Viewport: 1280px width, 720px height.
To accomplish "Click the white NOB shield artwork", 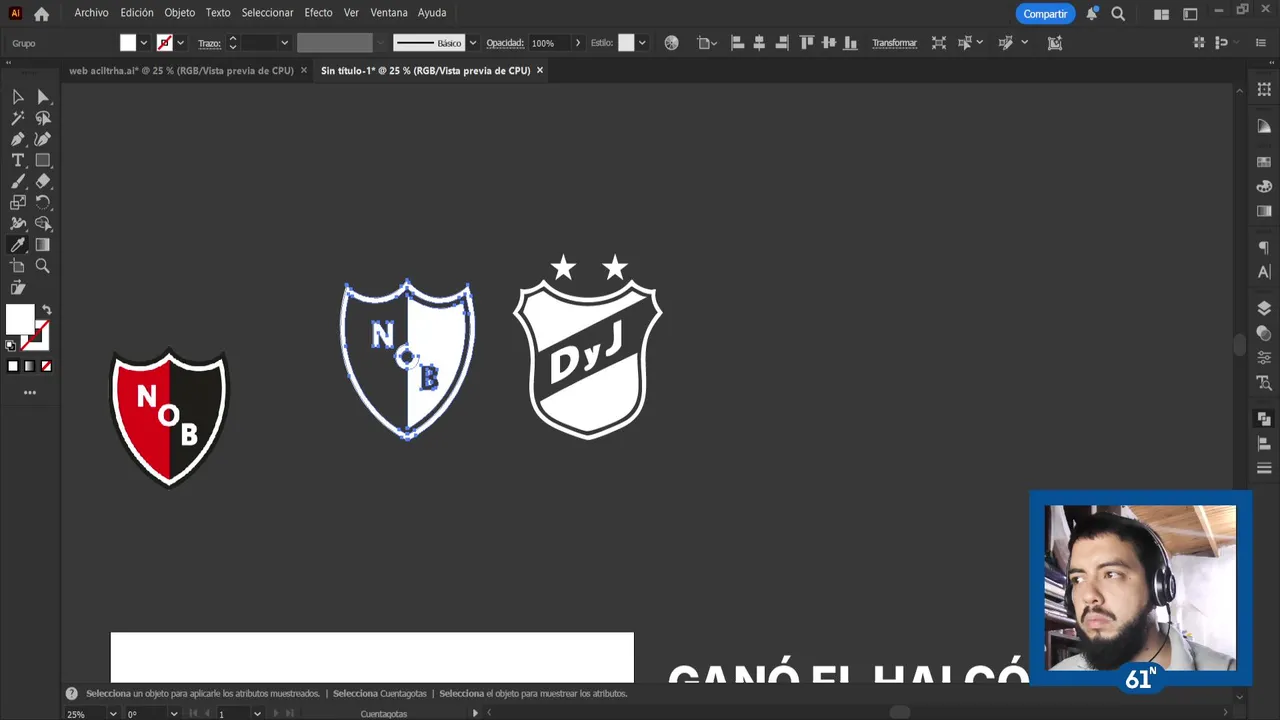I will pos(407,360).
